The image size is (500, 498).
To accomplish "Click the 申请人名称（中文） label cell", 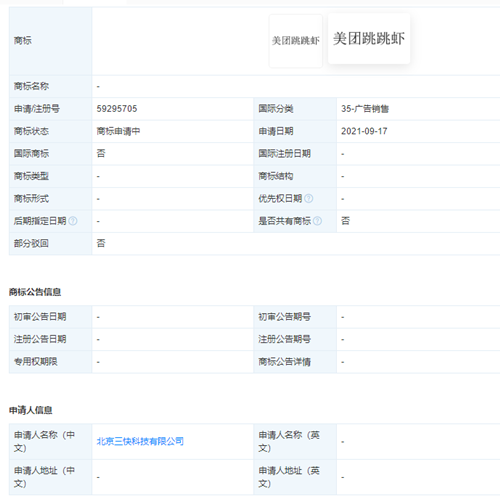I will 51,442.
